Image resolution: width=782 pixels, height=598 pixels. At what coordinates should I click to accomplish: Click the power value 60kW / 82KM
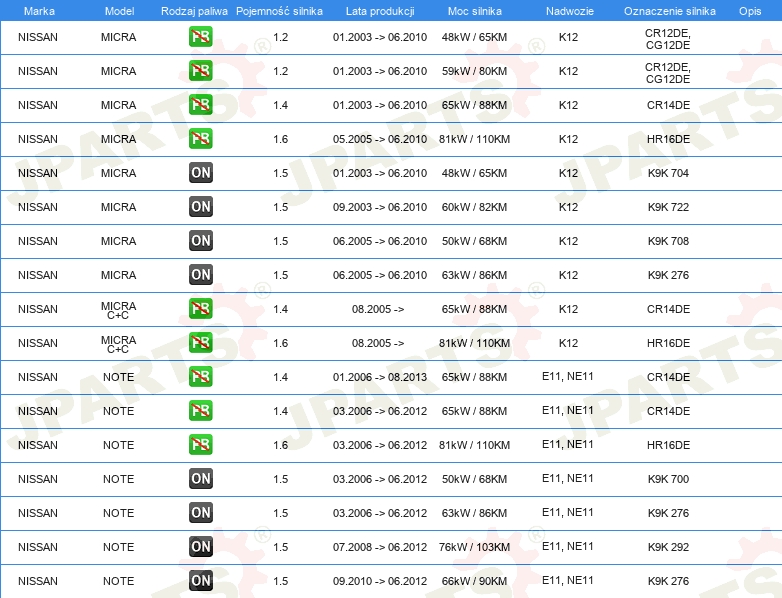[474, 207]
